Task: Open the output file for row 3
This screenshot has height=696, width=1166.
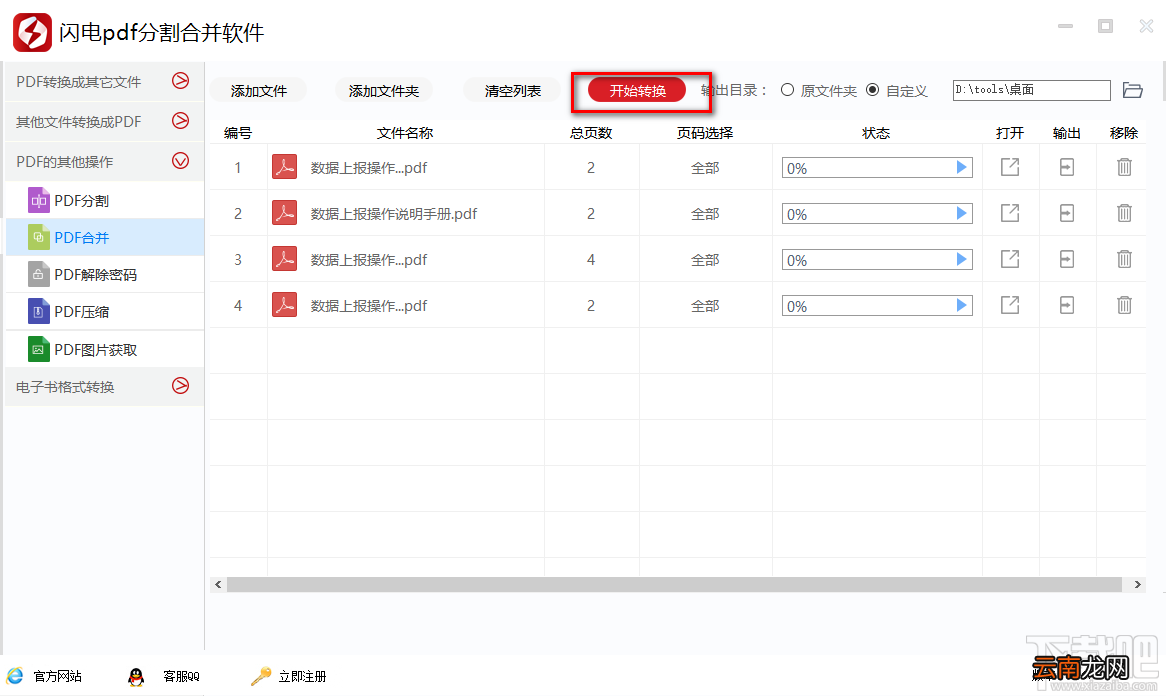Action: (1010, 260)
